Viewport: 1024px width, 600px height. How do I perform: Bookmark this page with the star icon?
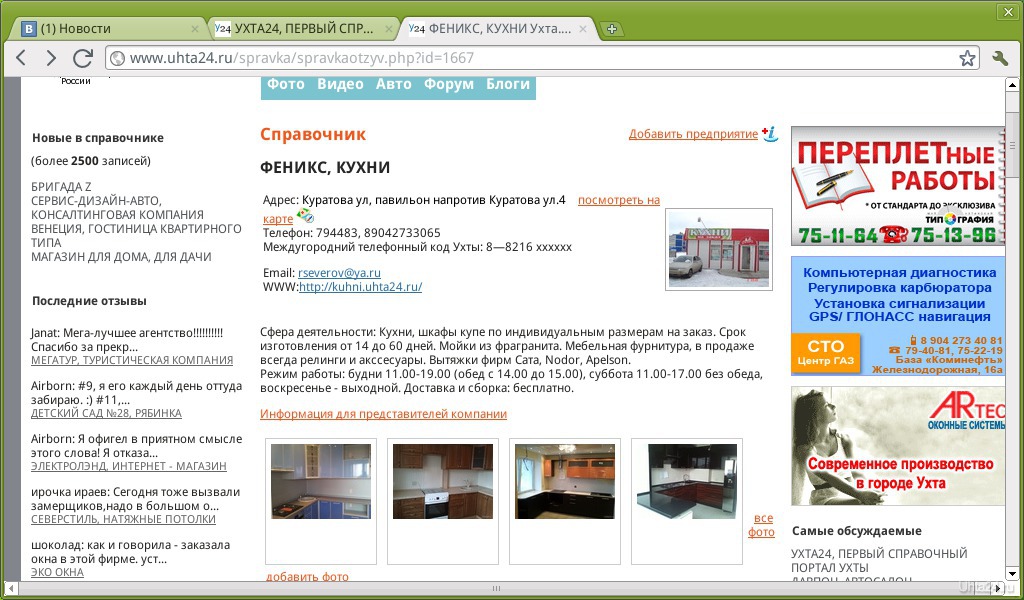coord(967,58)
